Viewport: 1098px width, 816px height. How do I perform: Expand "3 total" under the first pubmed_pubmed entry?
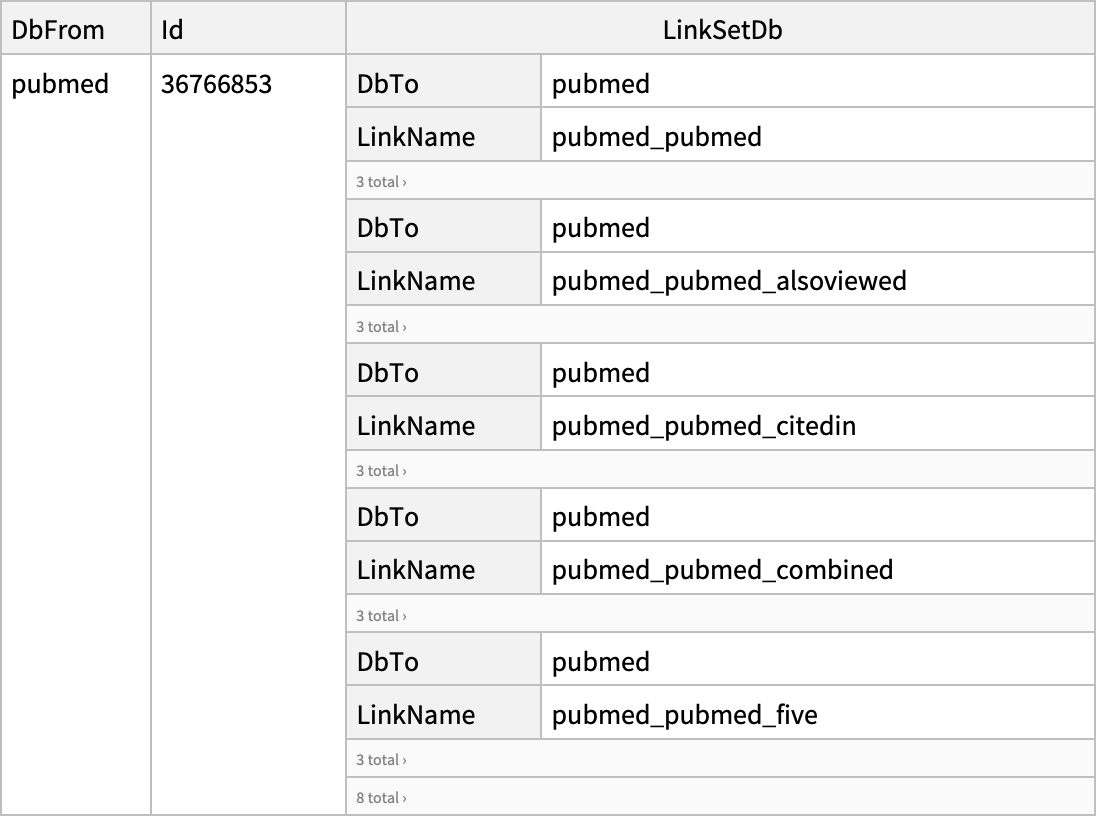tap(381, 182)
